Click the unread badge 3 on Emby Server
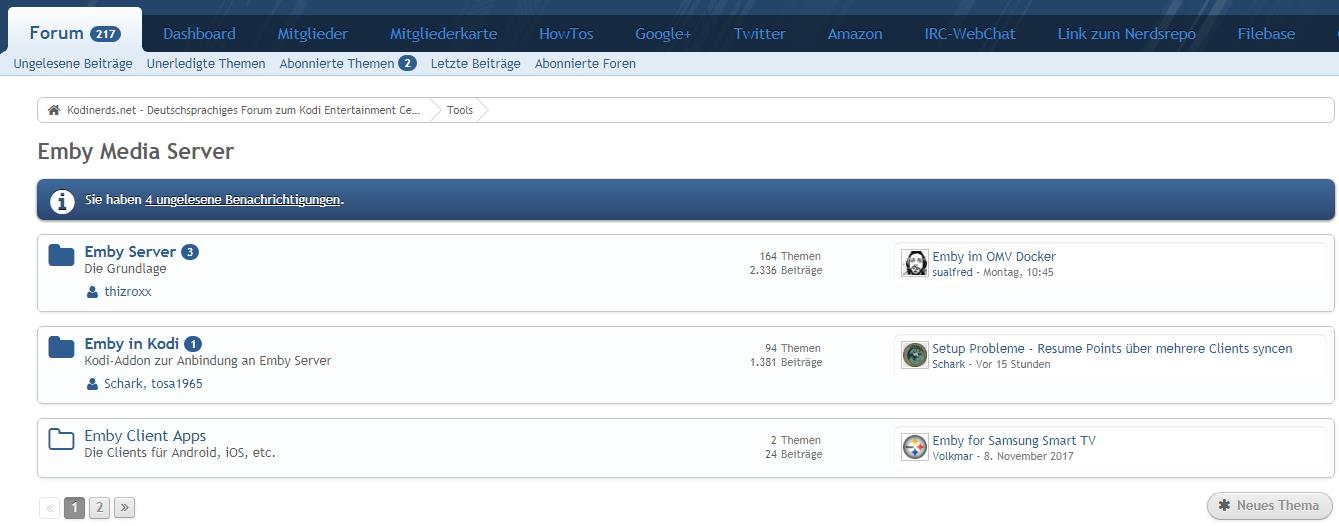The image size is (1339, 526). tap(190, 252)
